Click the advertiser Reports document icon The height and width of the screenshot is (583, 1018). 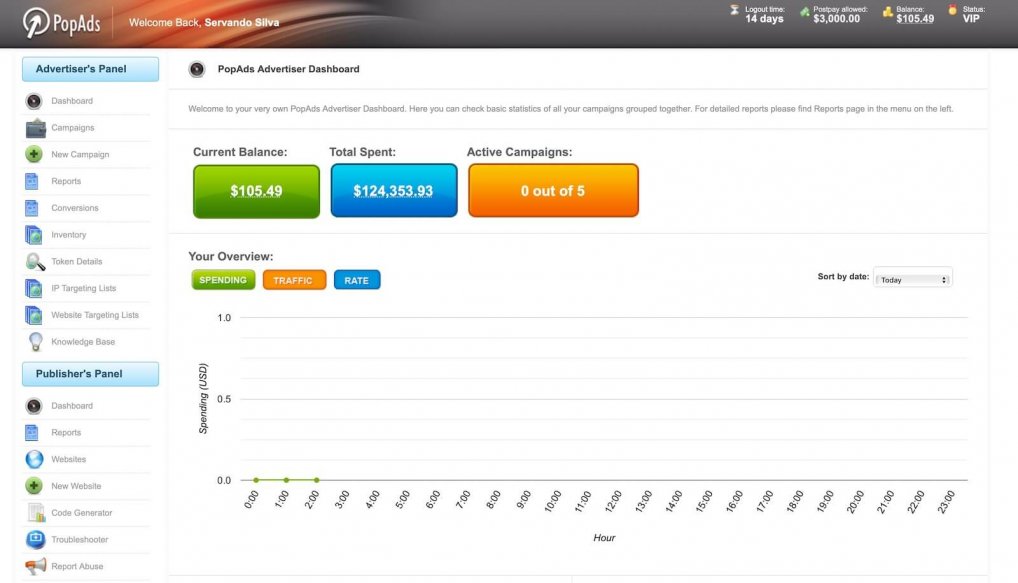[x=32, y=181]
